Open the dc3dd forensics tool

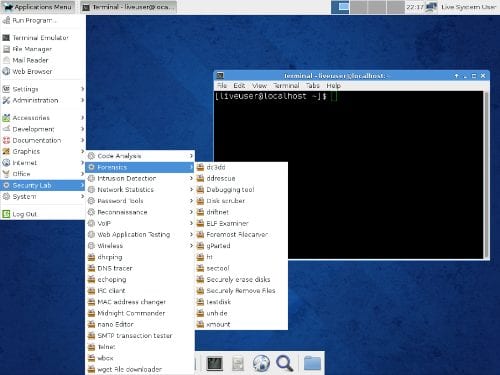[241, 167]
